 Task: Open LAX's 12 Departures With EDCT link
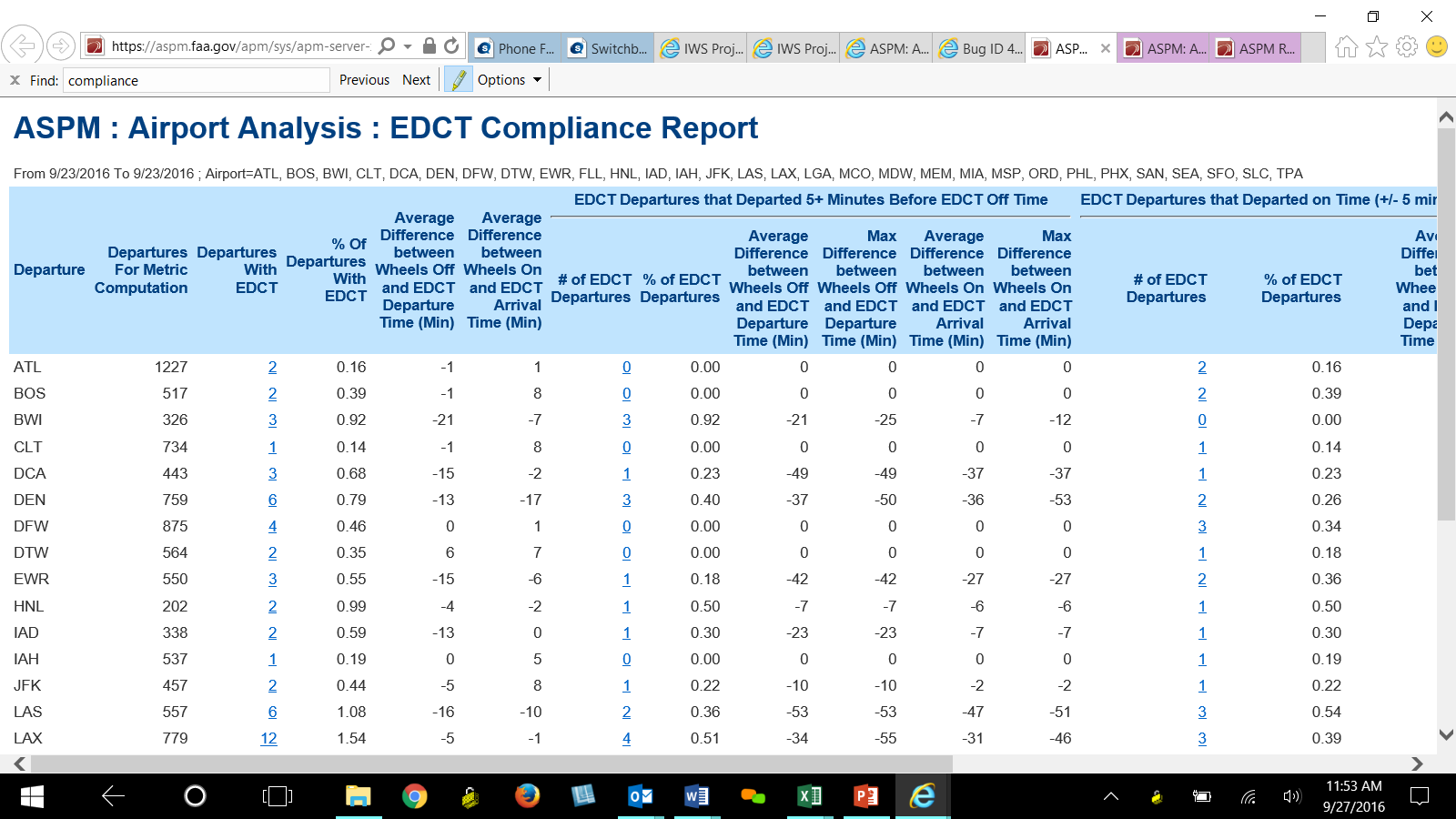click(268, 738)
